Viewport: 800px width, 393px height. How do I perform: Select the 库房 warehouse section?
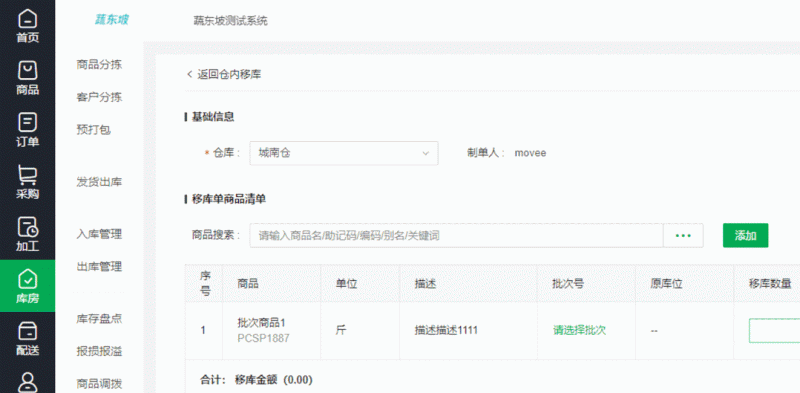(28, 286)
